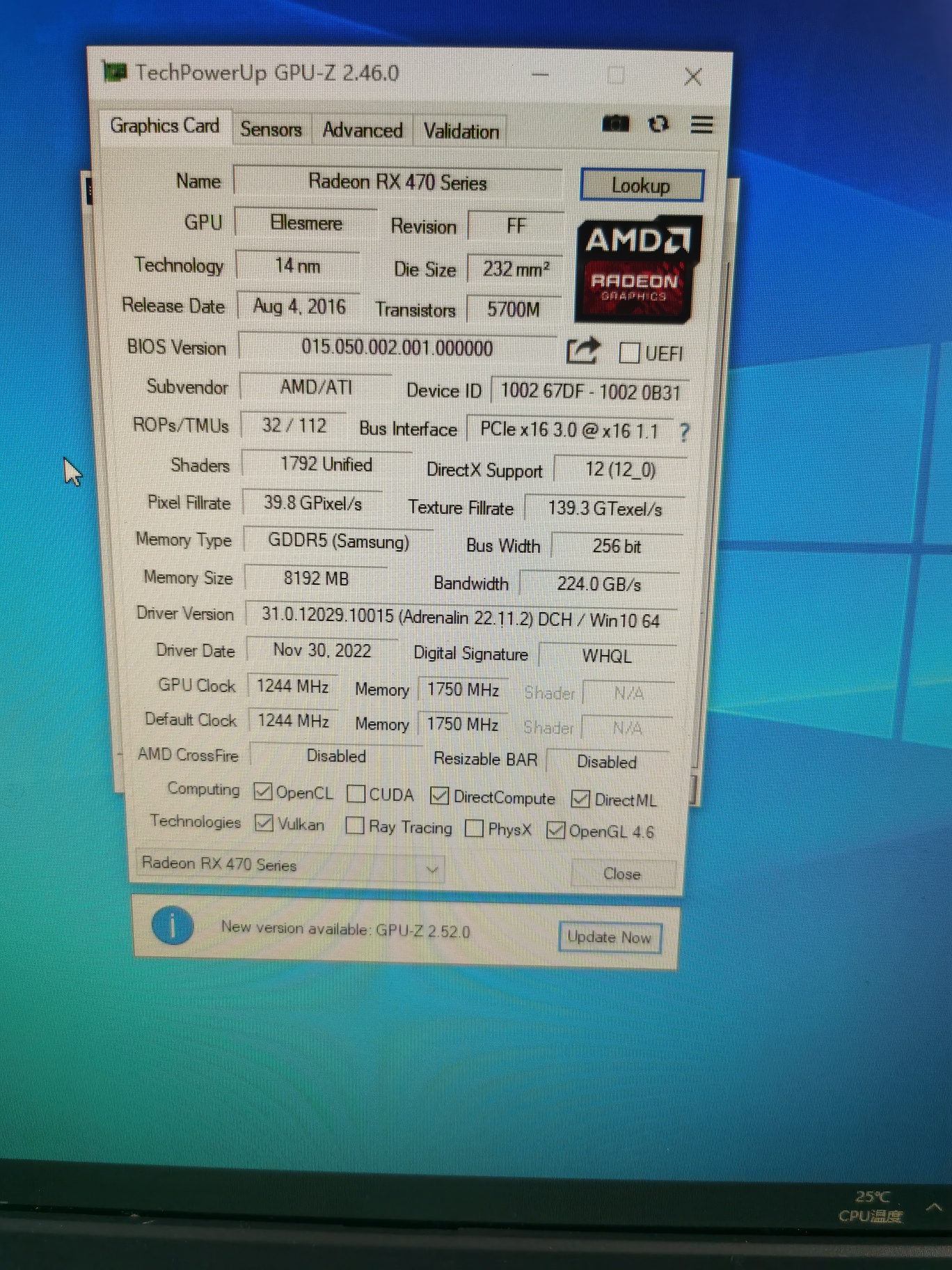This screenshot has width=952, height=1270.
Task: Click the screenshot camera icon
Action: (614, 124)
